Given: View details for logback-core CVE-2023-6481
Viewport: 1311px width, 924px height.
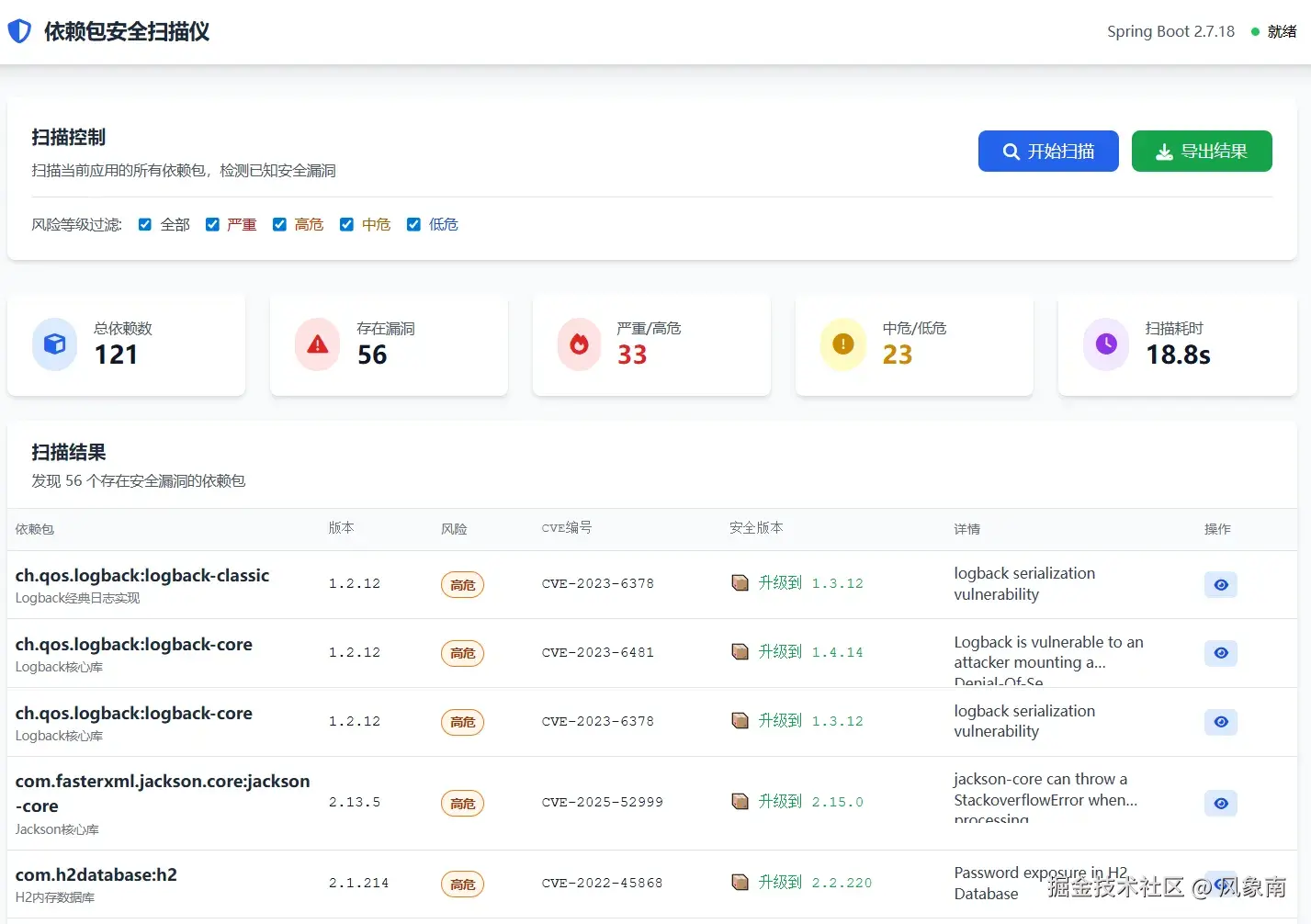Looking at the screenshot, I should coord(1221,653).
